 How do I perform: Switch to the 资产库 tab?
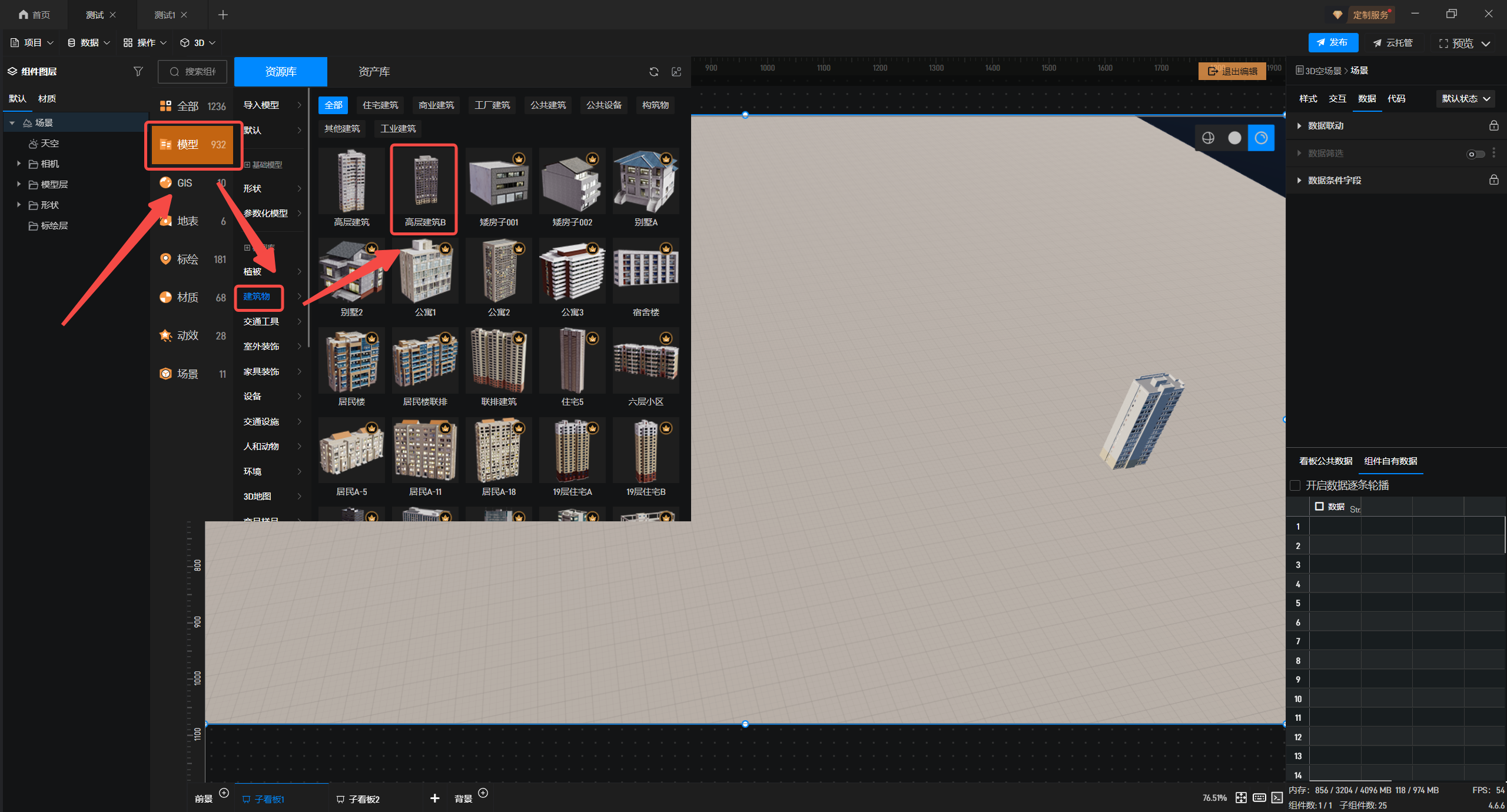(374, 72)
